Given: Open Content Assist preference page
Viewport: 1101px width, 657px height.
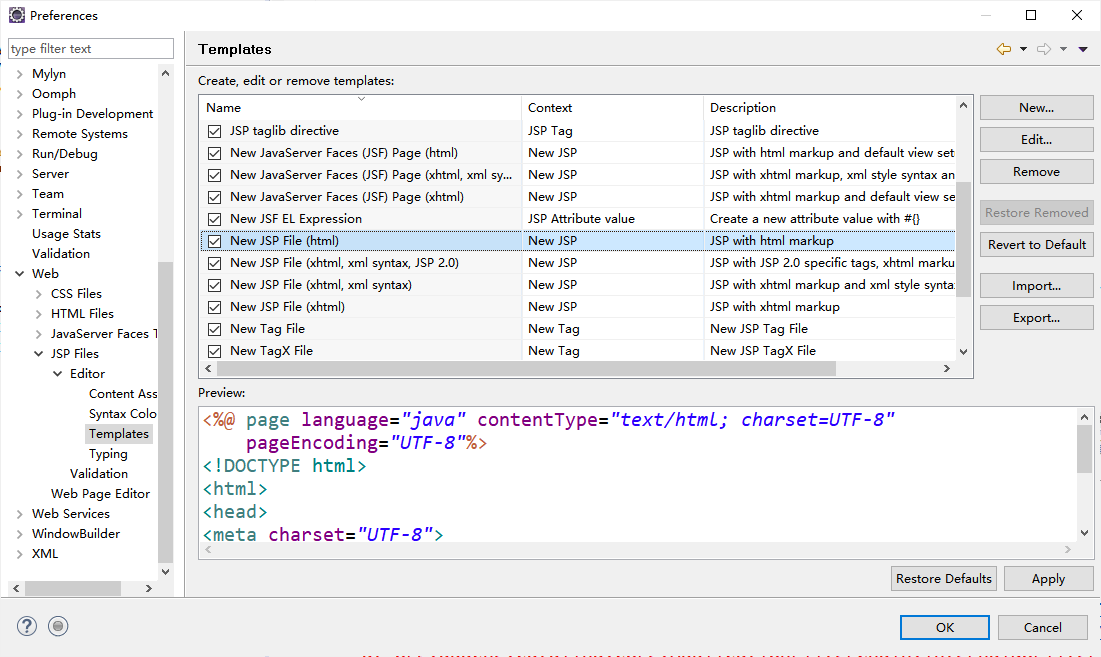Looking at the screenshot, I should 122,394.
